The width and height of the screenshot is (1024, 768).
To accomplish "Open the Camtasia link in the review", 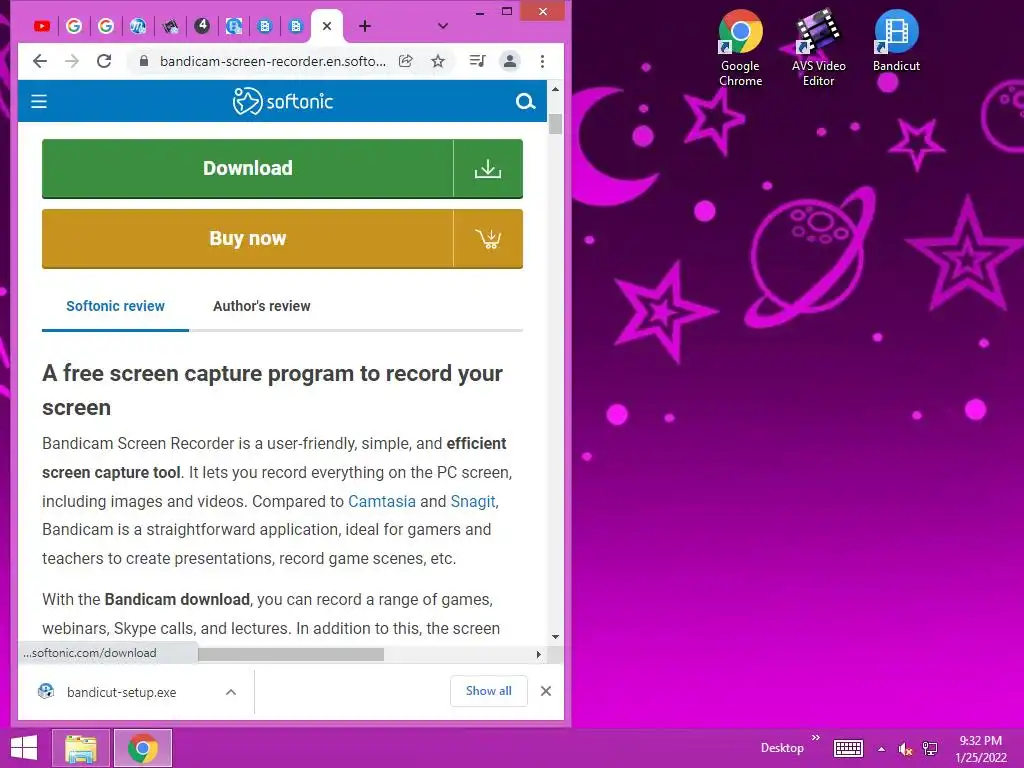I will coord(381,501).
